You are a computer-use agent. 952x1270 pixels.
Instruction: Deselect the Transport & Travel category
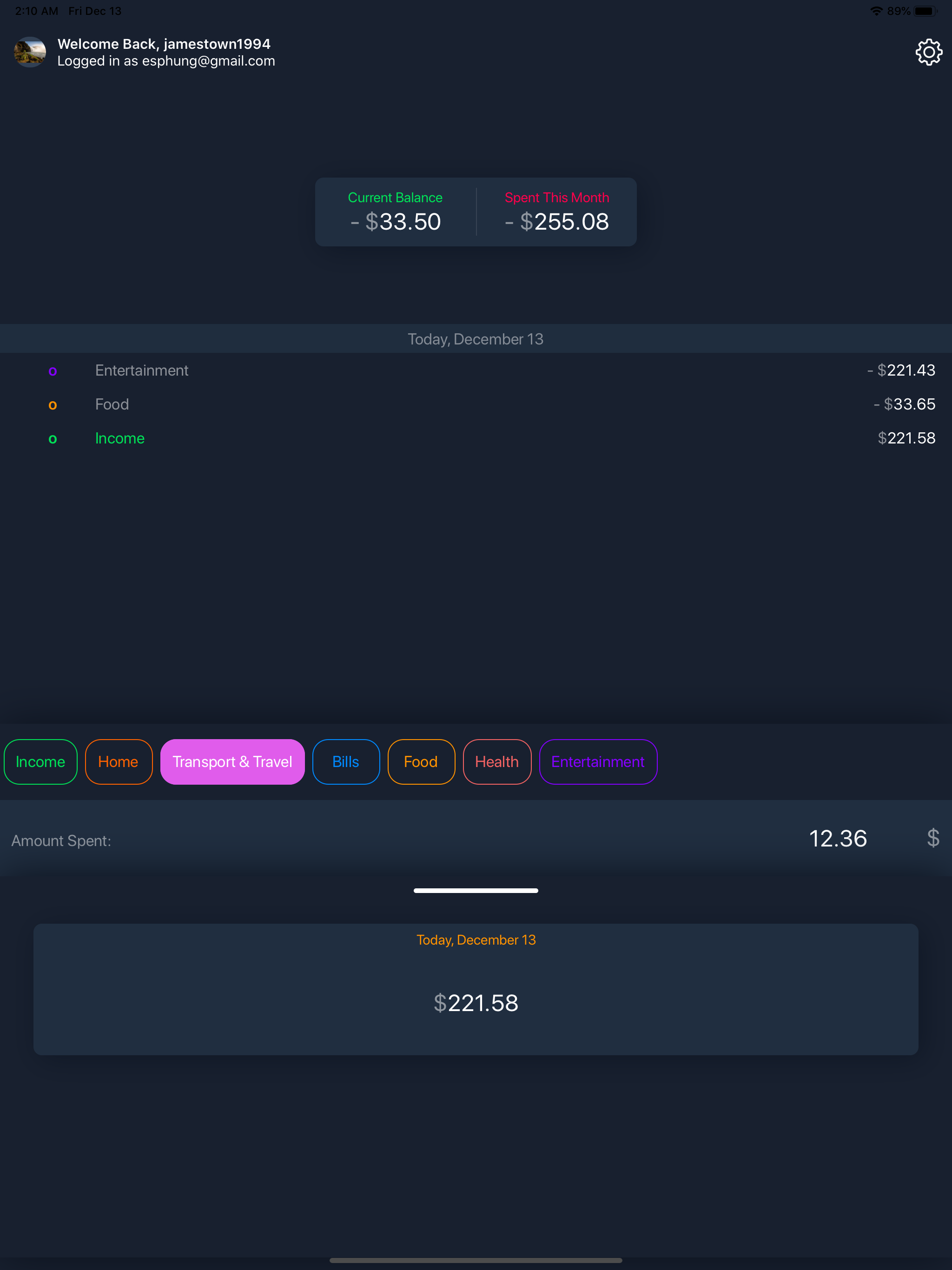coord(232,761)
